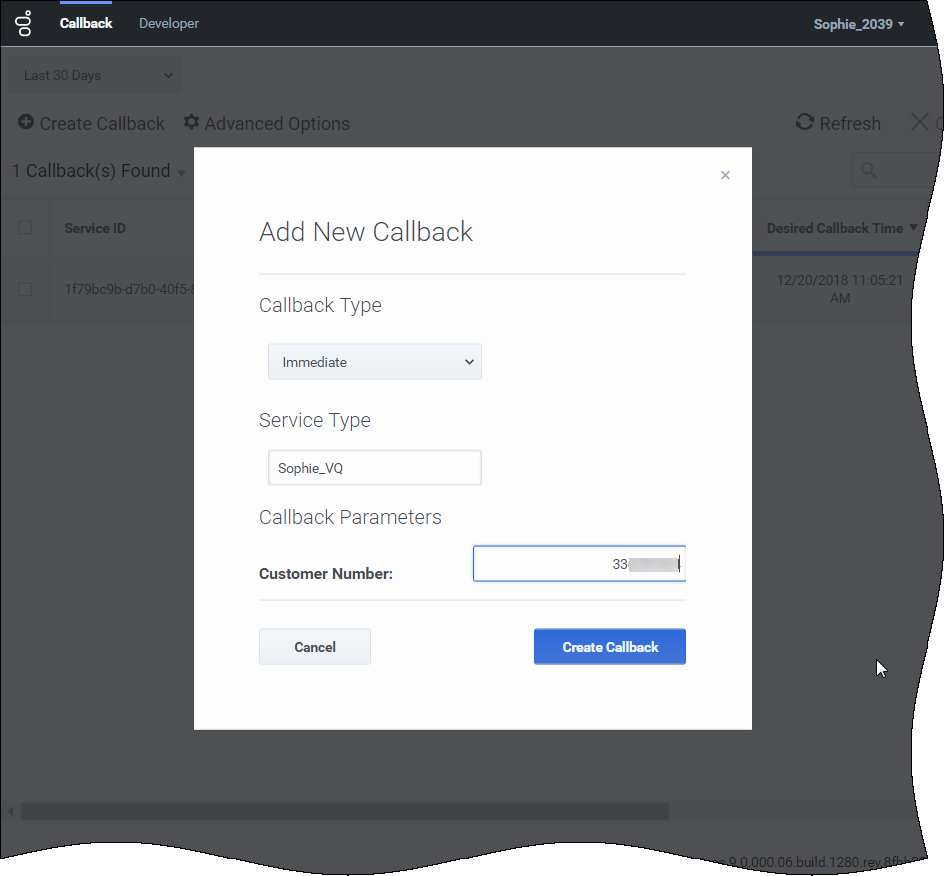Click the Advanced Options gear icon
Screen dimensions: 945x876
pos(192,123)
